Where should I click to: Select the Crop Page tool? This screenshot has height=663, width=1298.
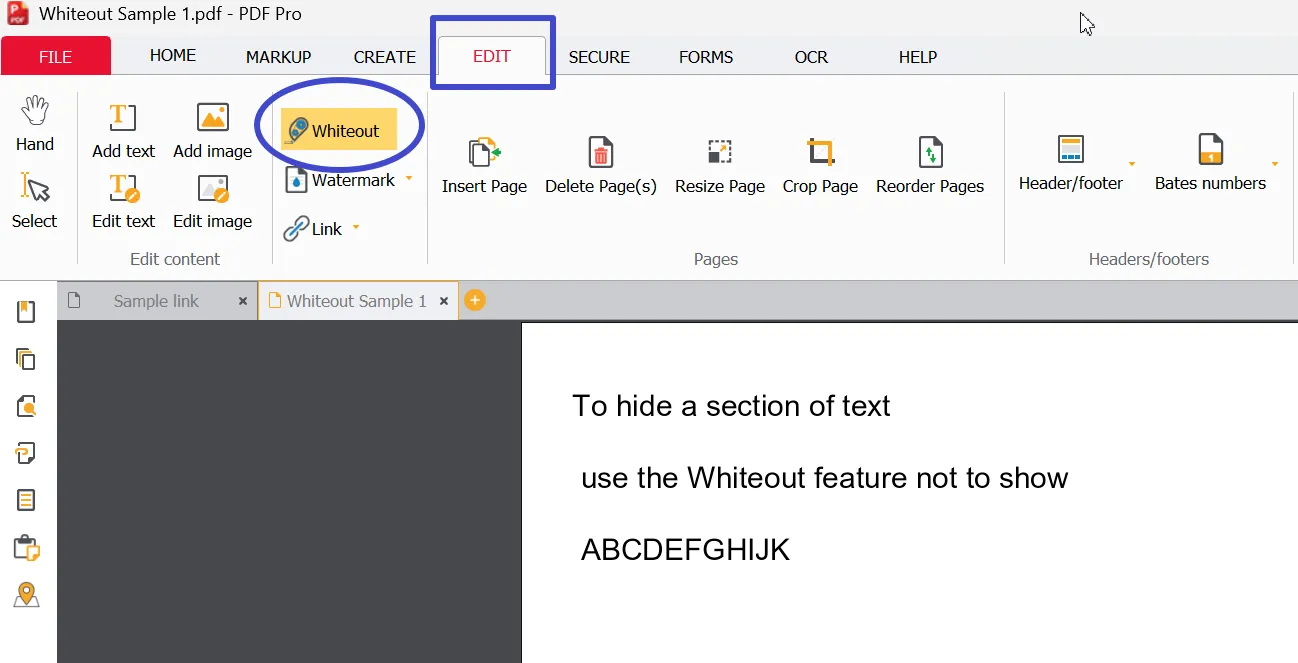[x=820, y=165]
